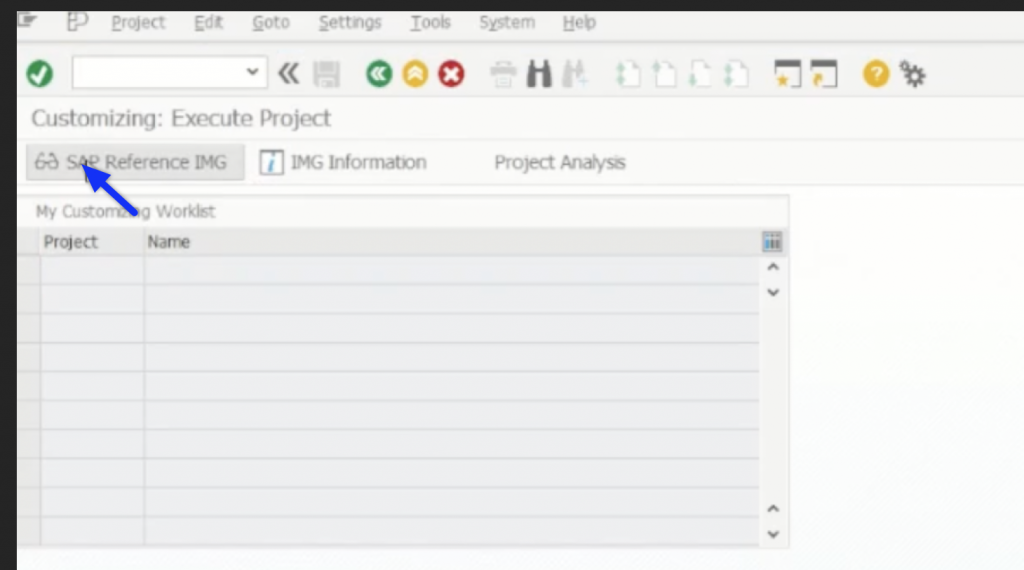Open the Goto menu
Screen dimensions: 1024x570
tap(270, 22)
